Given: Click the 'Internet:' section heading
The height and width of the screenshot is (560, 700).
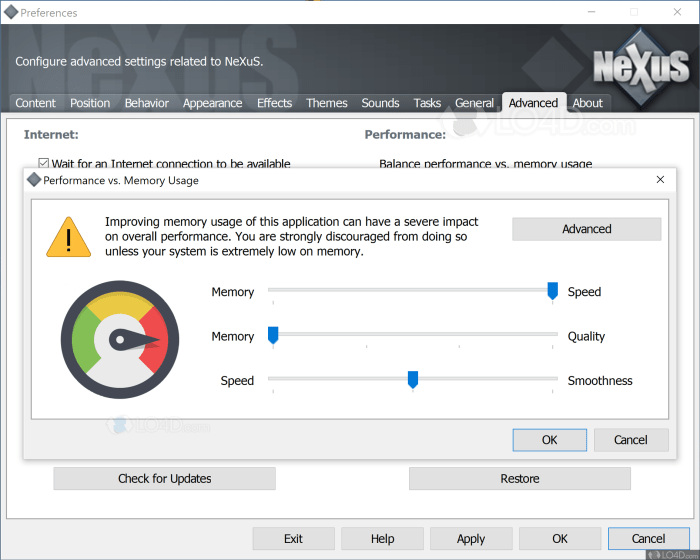Looking at the screenshot, I should pyautogui.click(x=51, y=134).
